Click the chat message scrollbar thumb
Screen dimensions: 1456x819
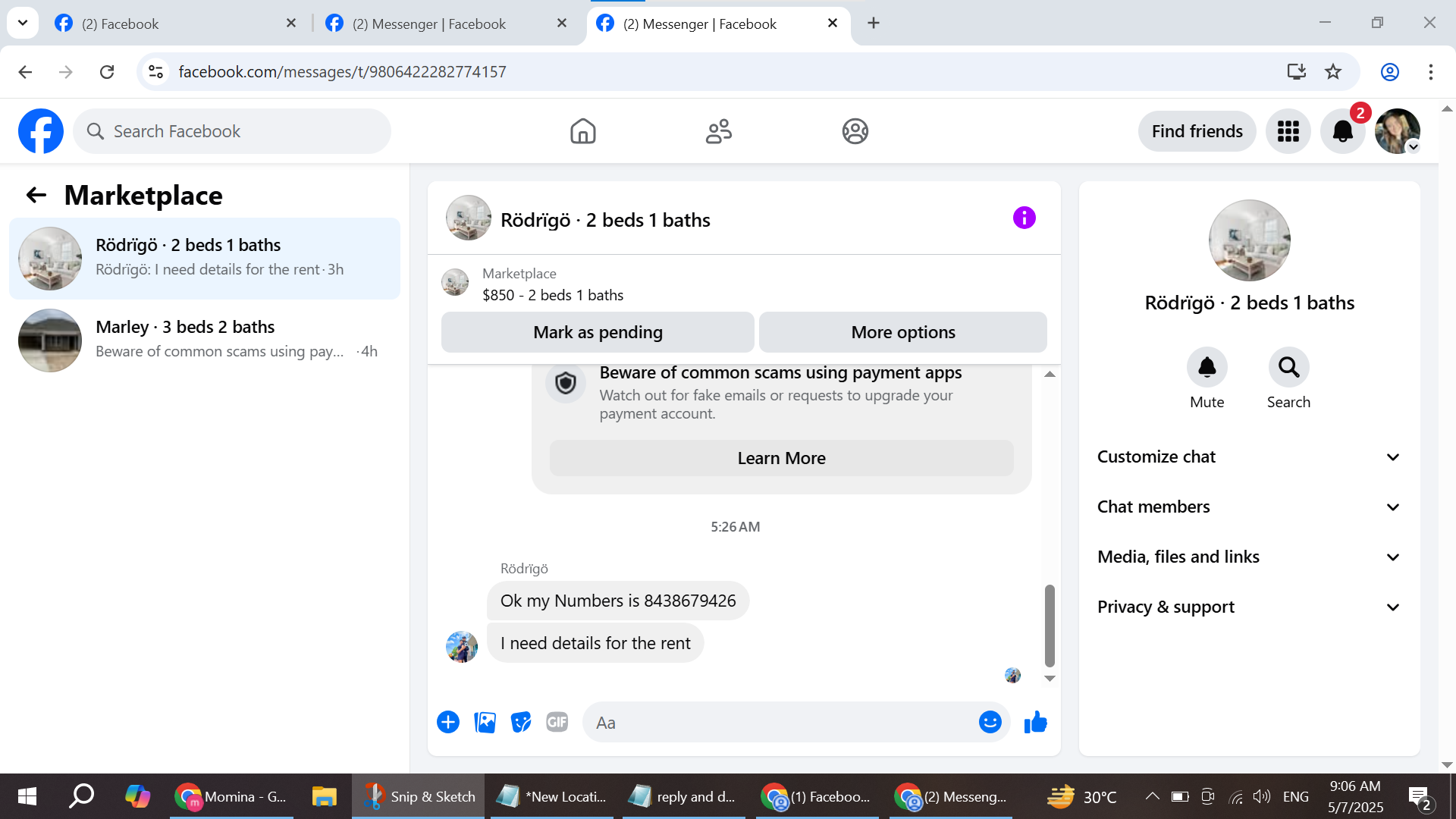(x=1050, y=626)
